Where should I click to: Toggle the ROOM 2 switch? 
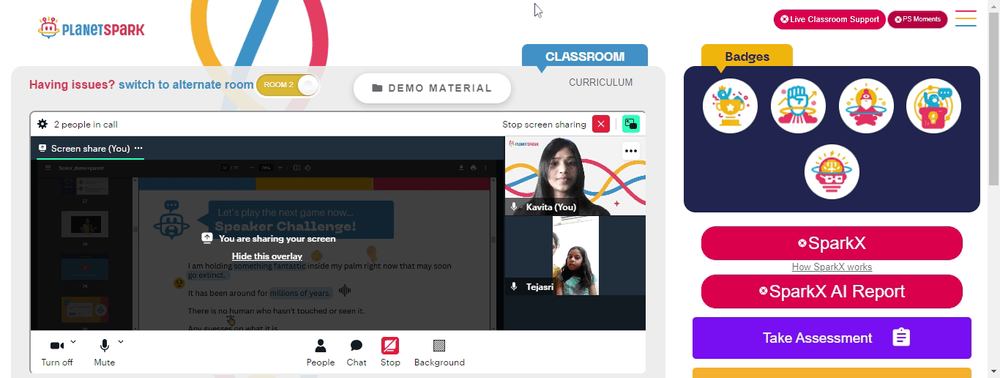tap(287, 85)
